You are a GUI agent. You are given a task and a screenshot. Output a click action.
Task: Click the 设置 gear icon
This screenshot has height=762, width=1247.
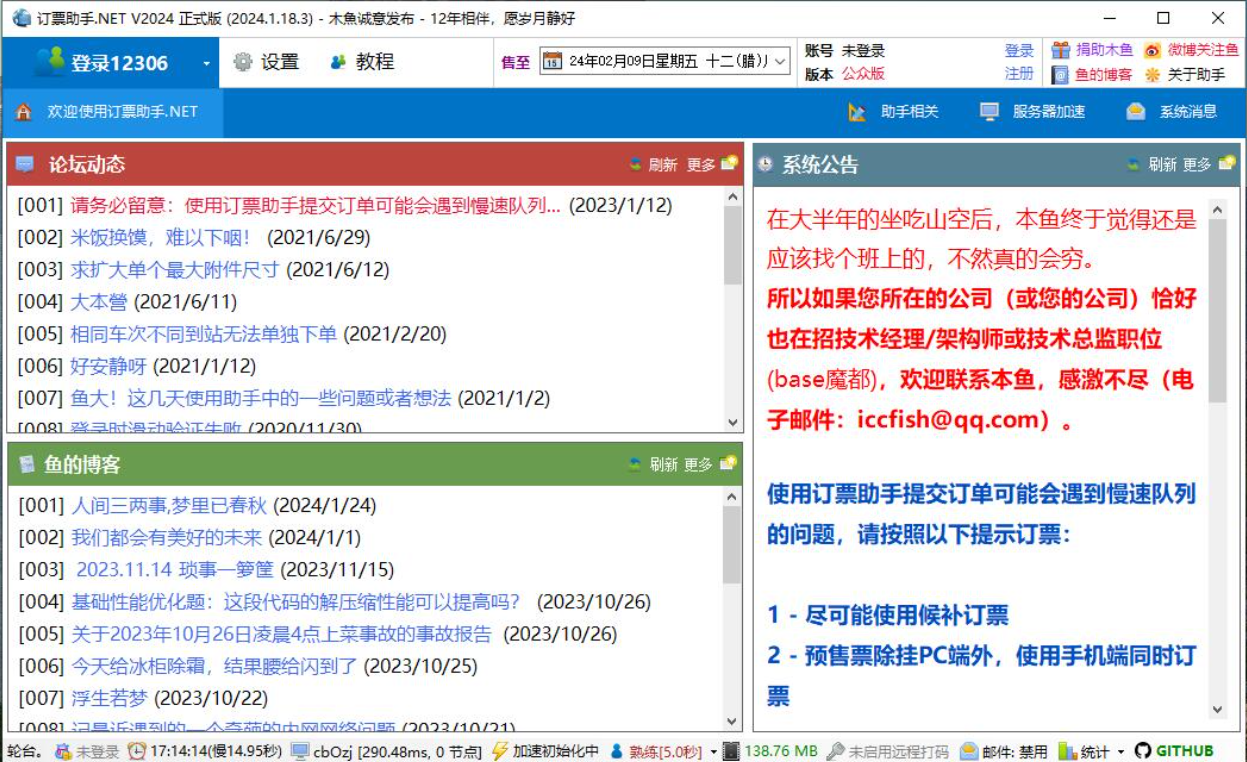[243, 62]
